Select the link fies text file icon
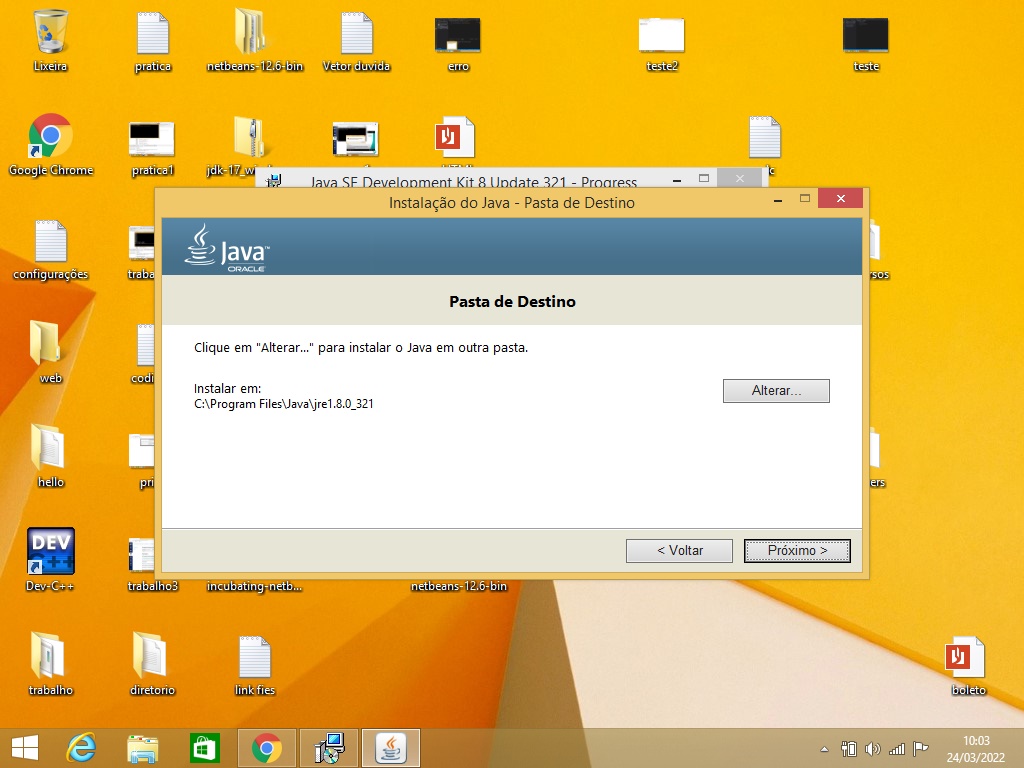 pyautogui.click(x=255, y=665)
